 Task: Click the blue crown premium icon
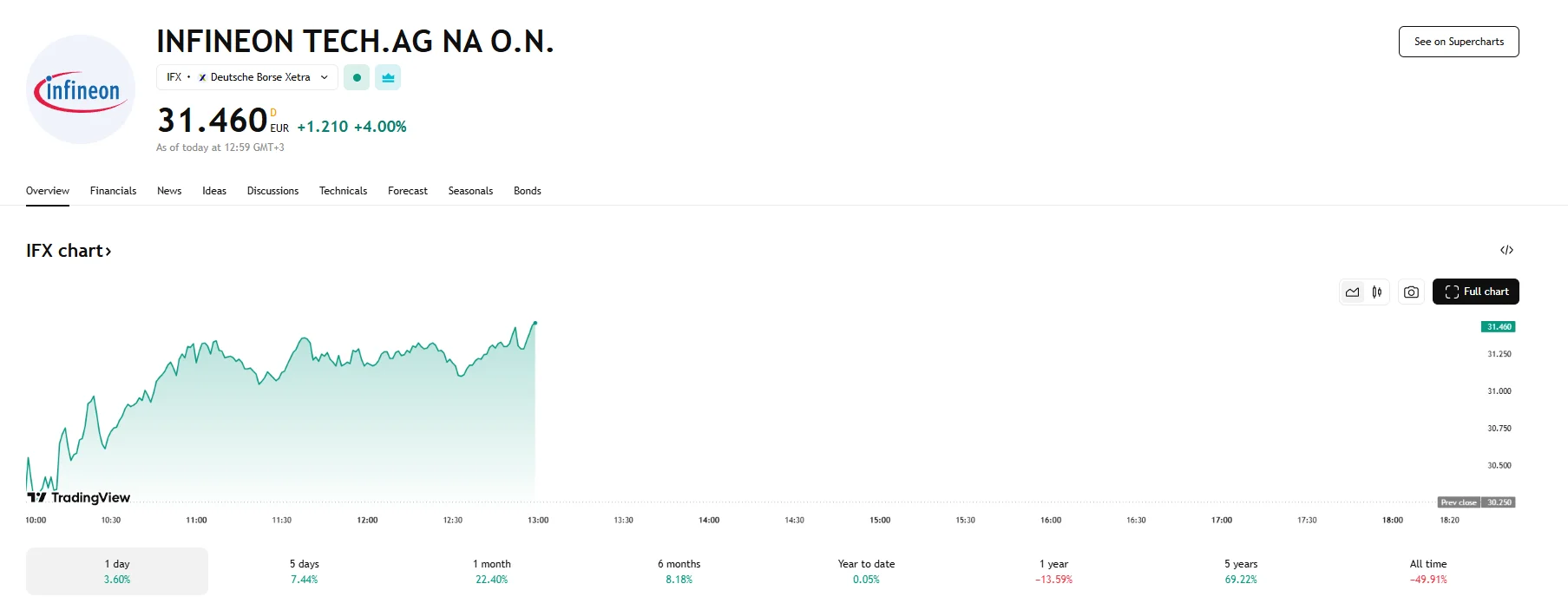388,77
